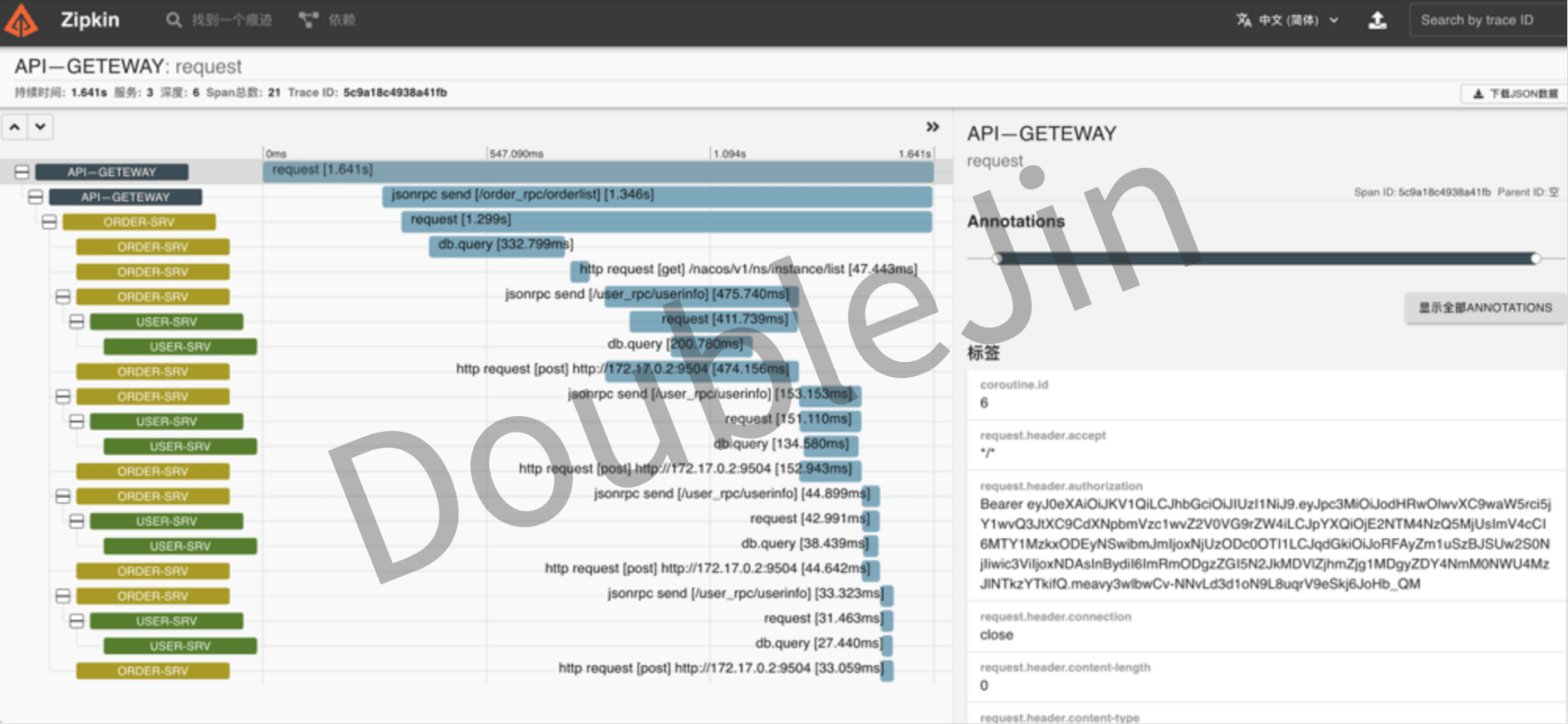Click the upload JSON icon

[1377, 20]
